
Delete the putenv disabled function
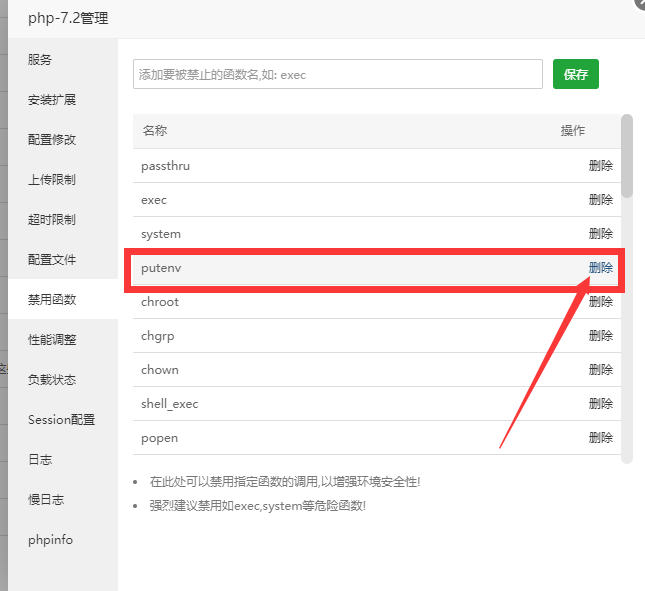[600, 268]
